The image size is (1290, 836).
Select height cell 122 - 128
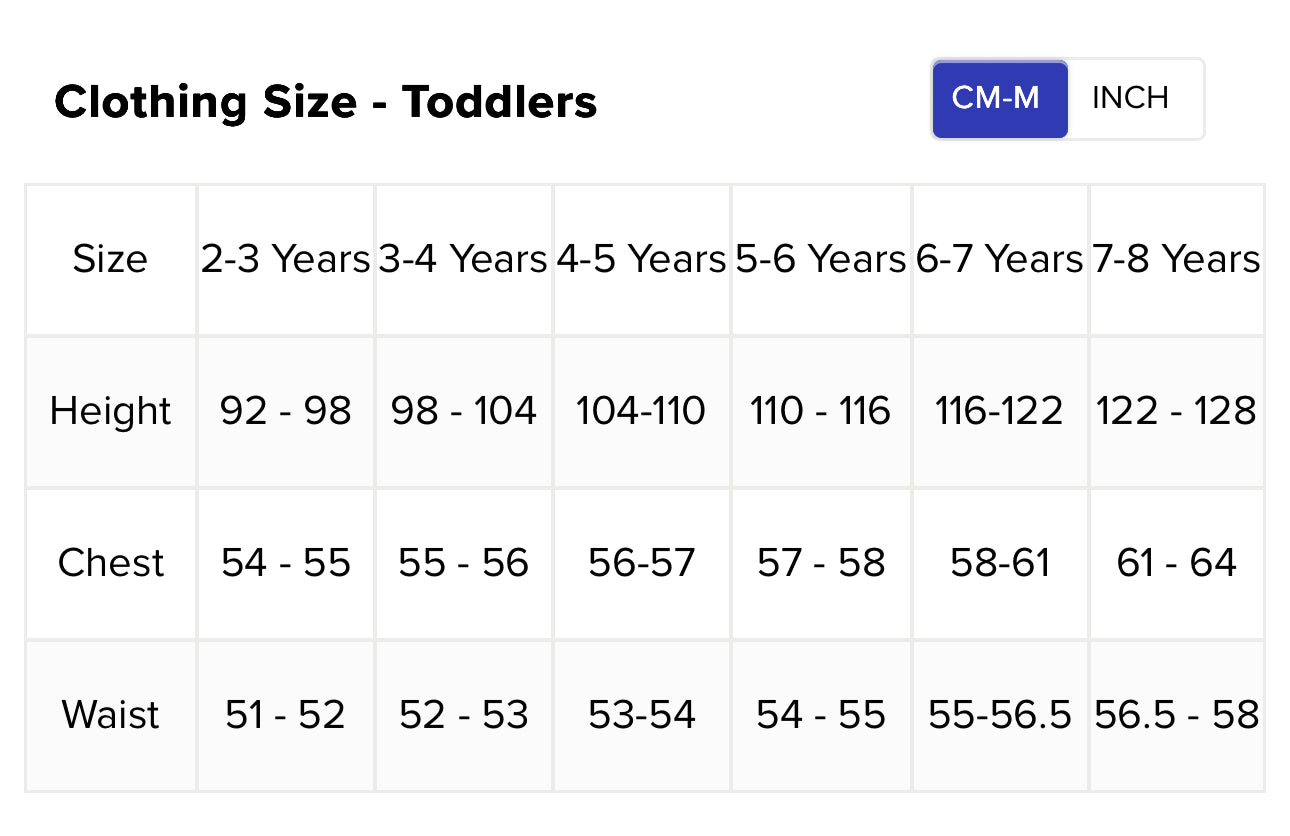point(1176,411)
